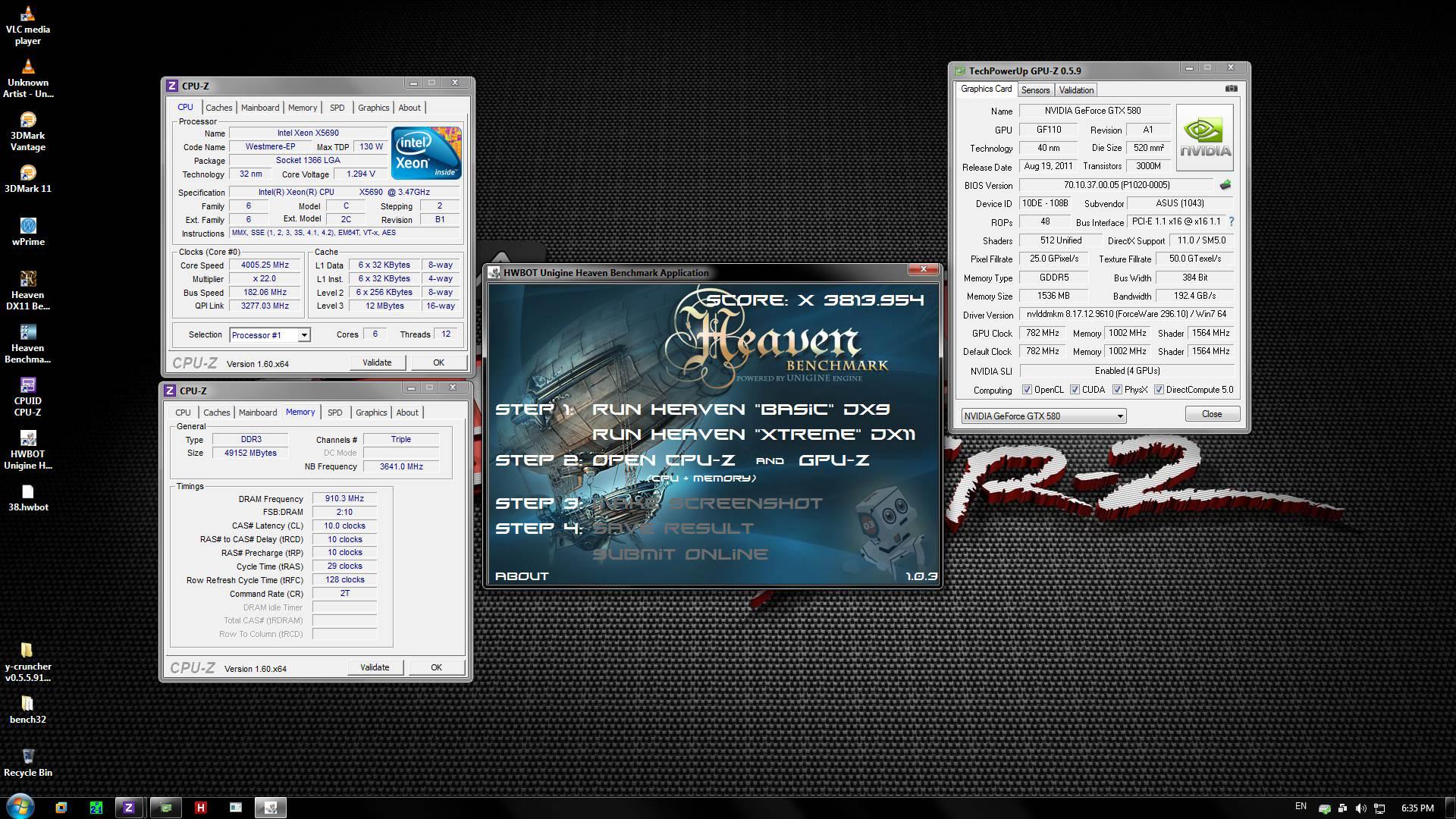The width and height of the screenshot is (1456, 819).
Task: Open the VLC media player desktop icon
Action: [27, 26]
